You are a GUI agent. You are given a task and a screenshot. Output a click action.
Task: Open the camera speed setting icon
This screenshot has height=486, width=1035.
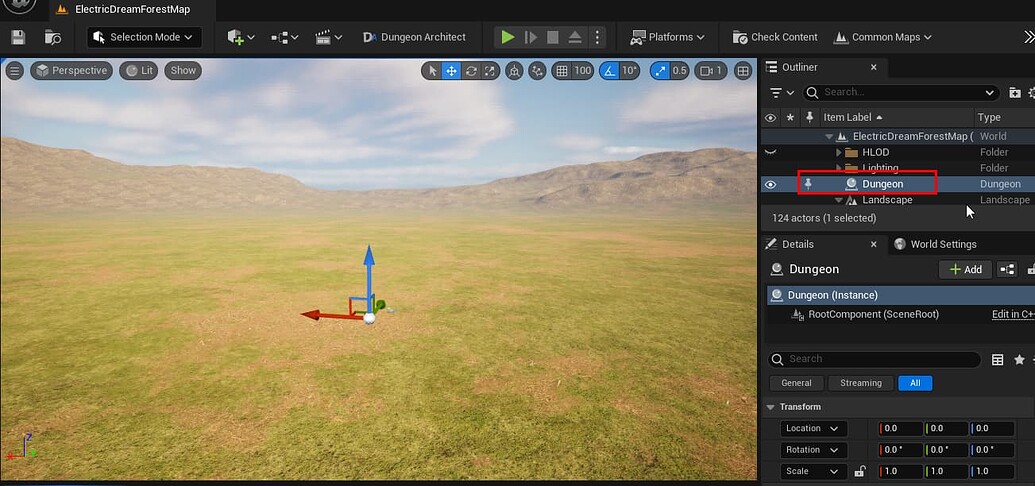710,71
